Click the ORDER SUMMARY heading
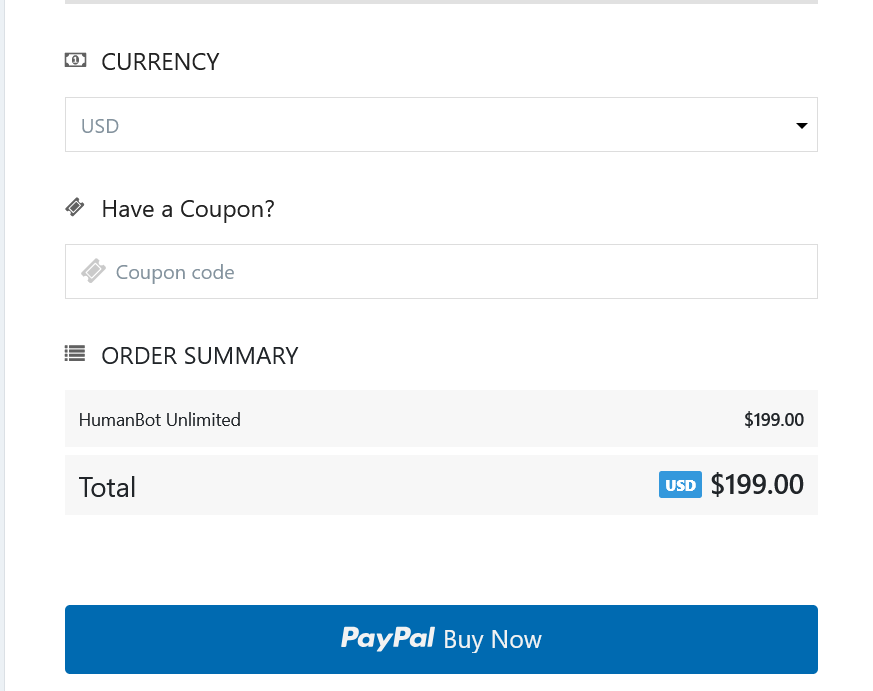873x691 pixels. tap(198, 355)
